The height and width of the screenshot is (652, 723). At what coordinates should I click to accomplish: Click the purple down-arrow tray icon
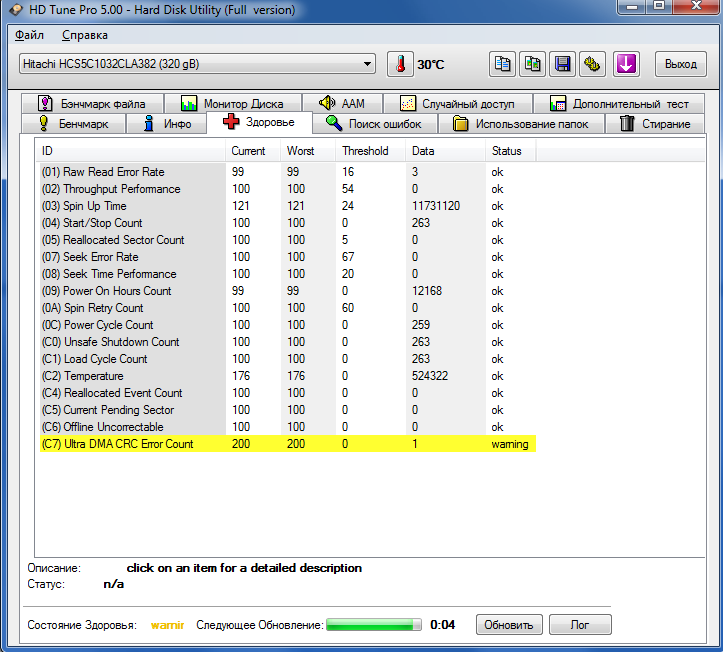click(x=626, y=64)
